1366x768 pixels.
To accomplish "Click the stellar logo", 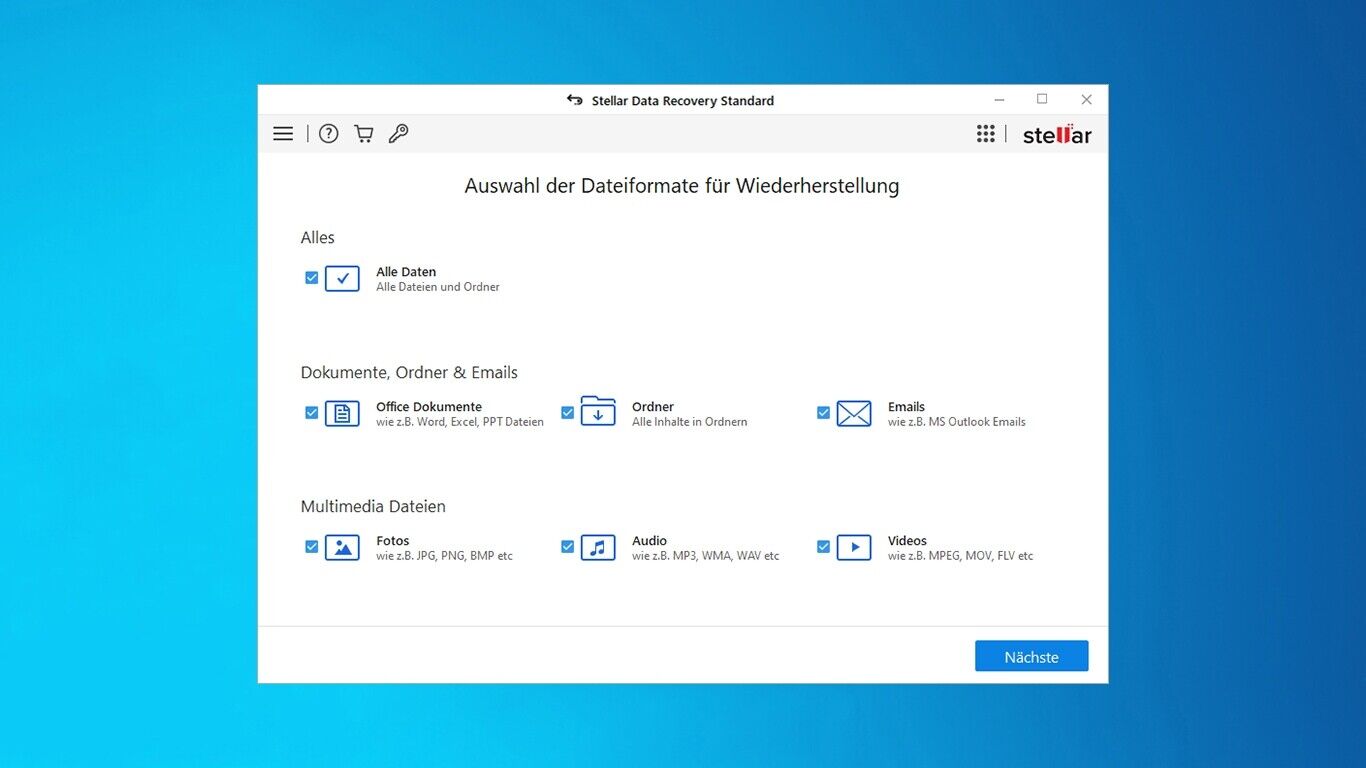I will pos(1057,134).
